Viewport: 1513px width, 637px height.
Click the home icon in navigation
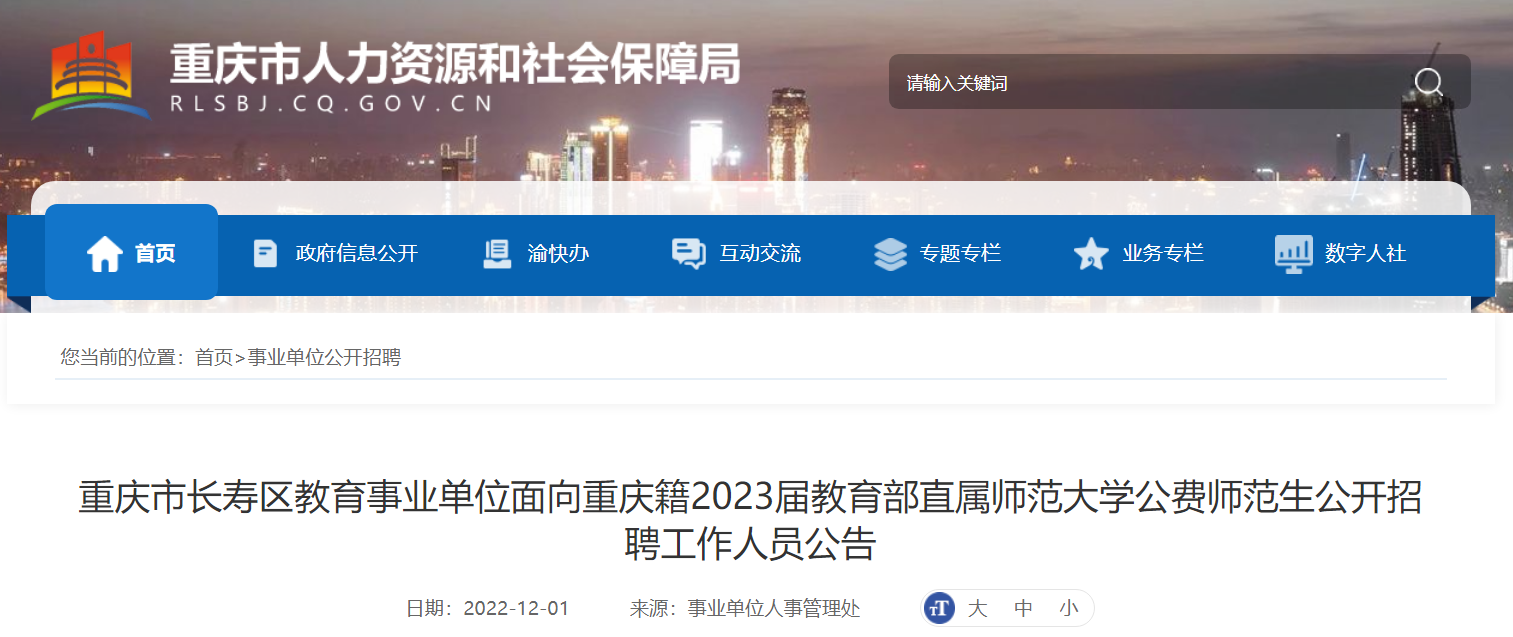105,254
